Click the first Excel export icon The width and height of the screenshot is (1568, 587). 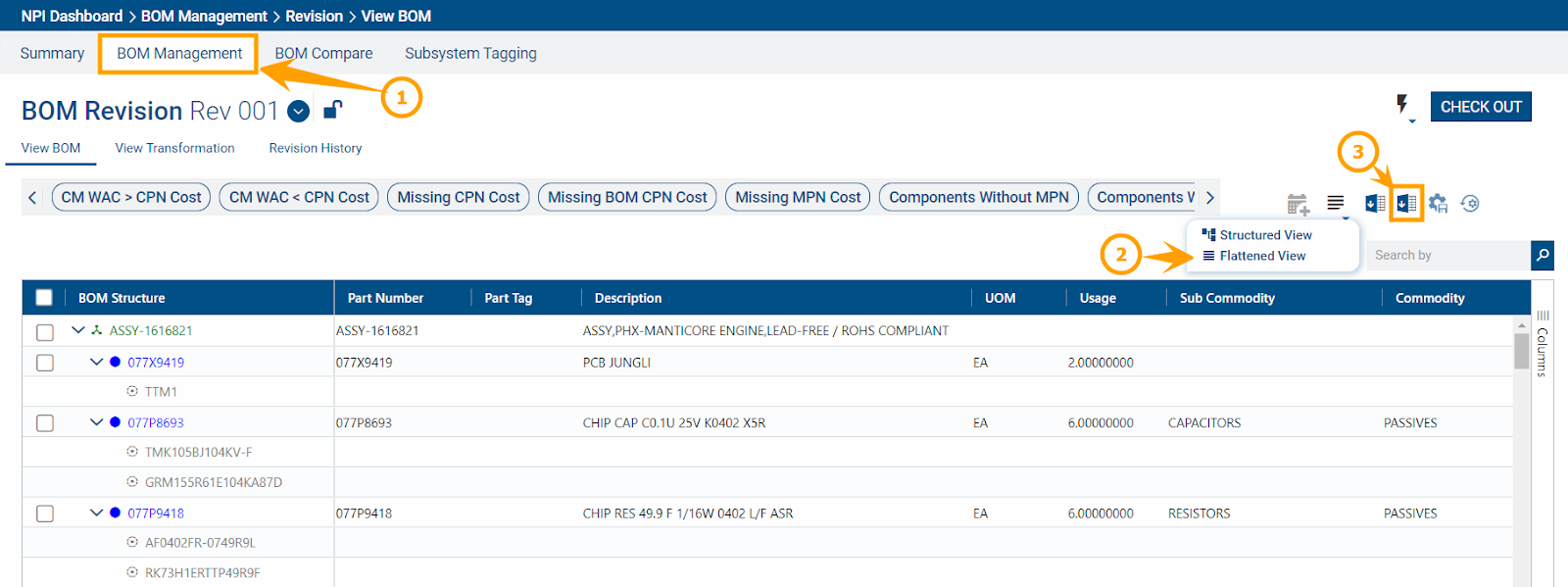[x=1375, y=203]
